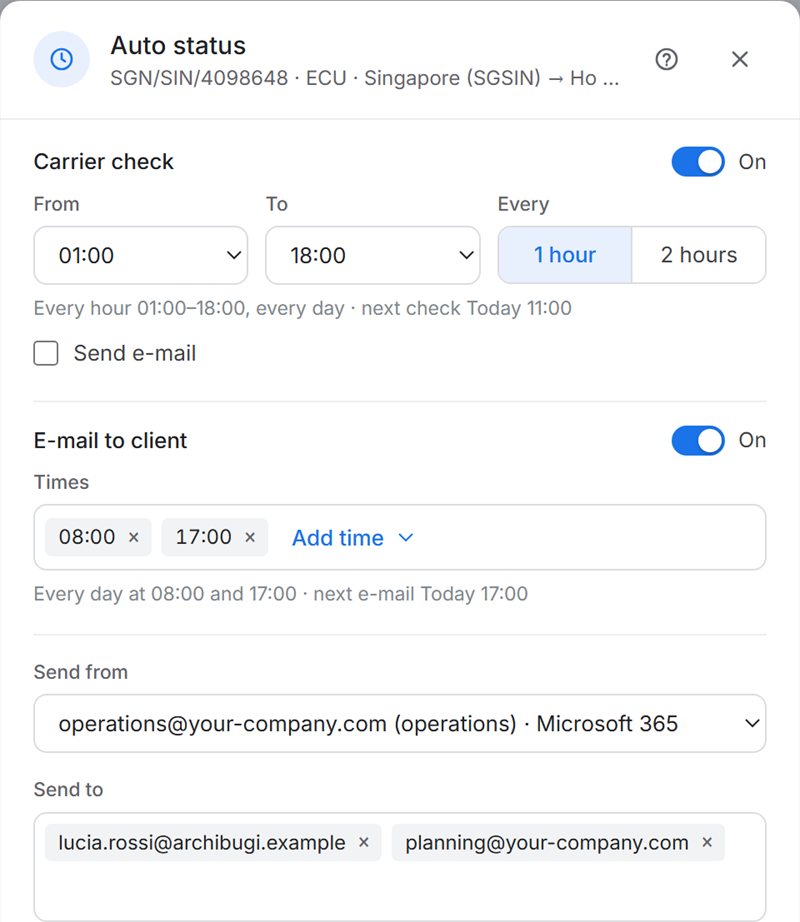Image resolution: width=800 pixels, height=922 pixels.
Task: Click the 'next check Today 11:00' summary text
Action: (467, 308)
